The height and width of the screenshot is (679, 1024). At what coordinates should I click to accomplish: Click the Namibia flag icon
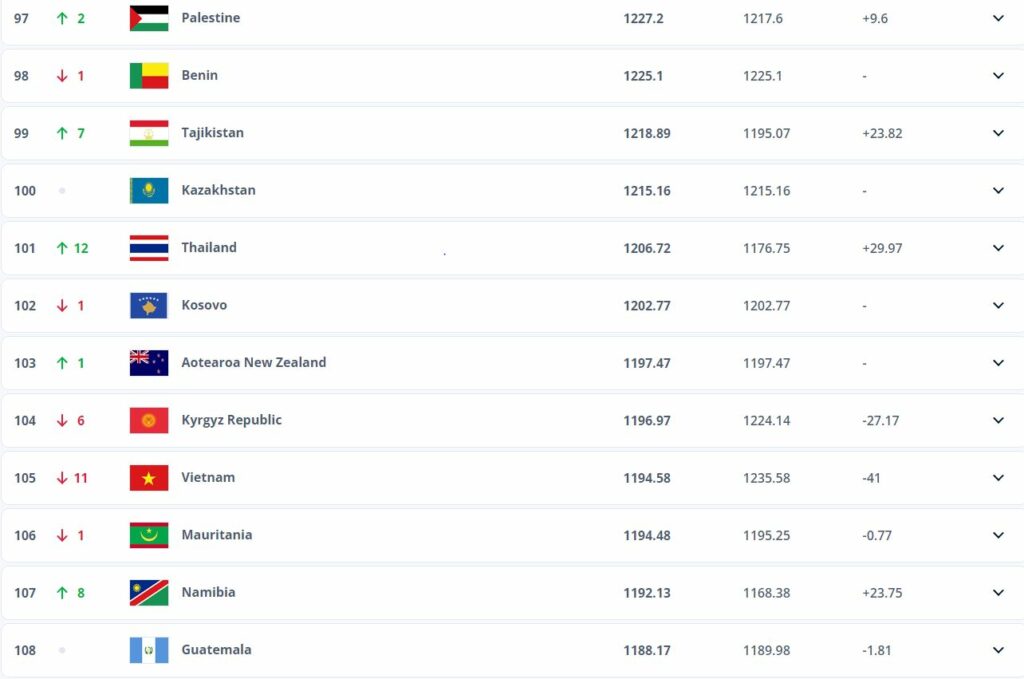[149, 593]
